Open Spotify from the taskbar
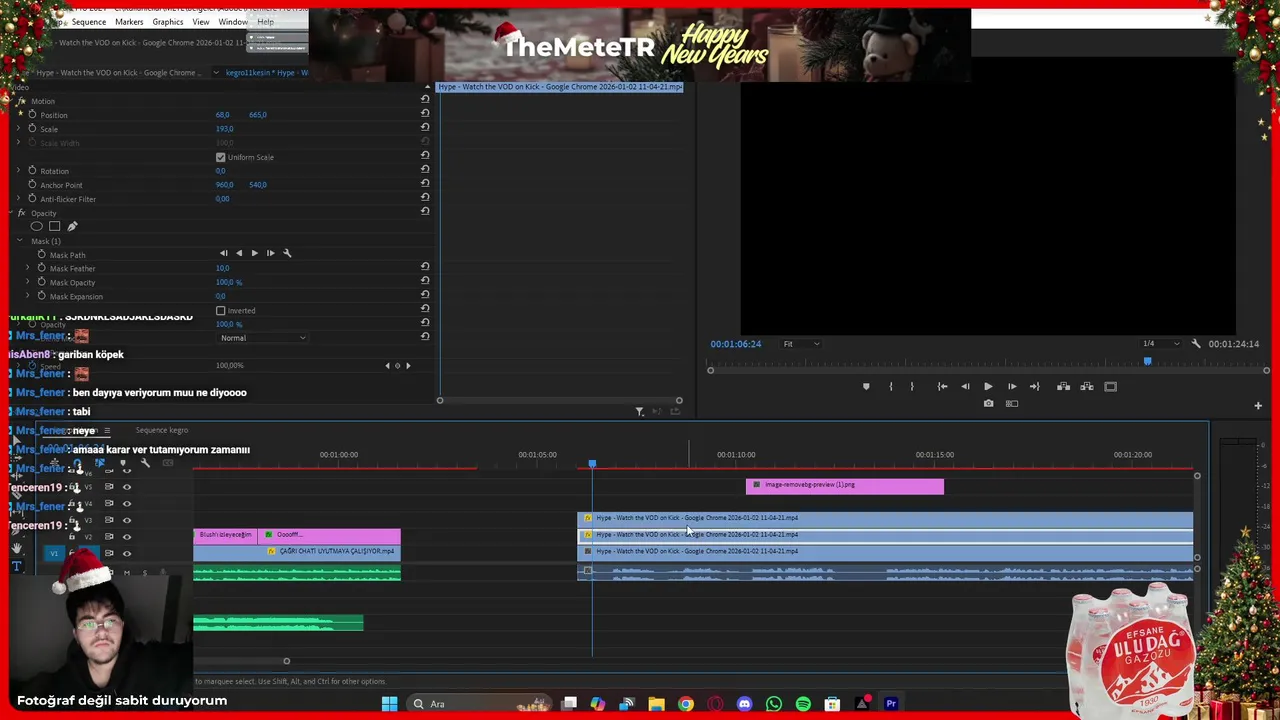The image size is (1280, 720). click(803, 704)
